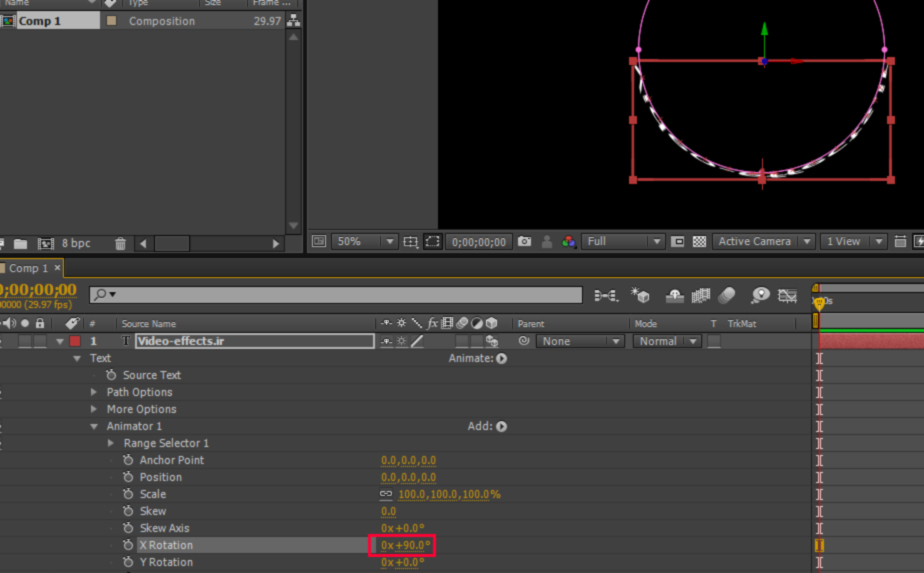
Task: Toggle pixel aspect ratio correction
Action: pyautogui.click(x=900, y=242)
